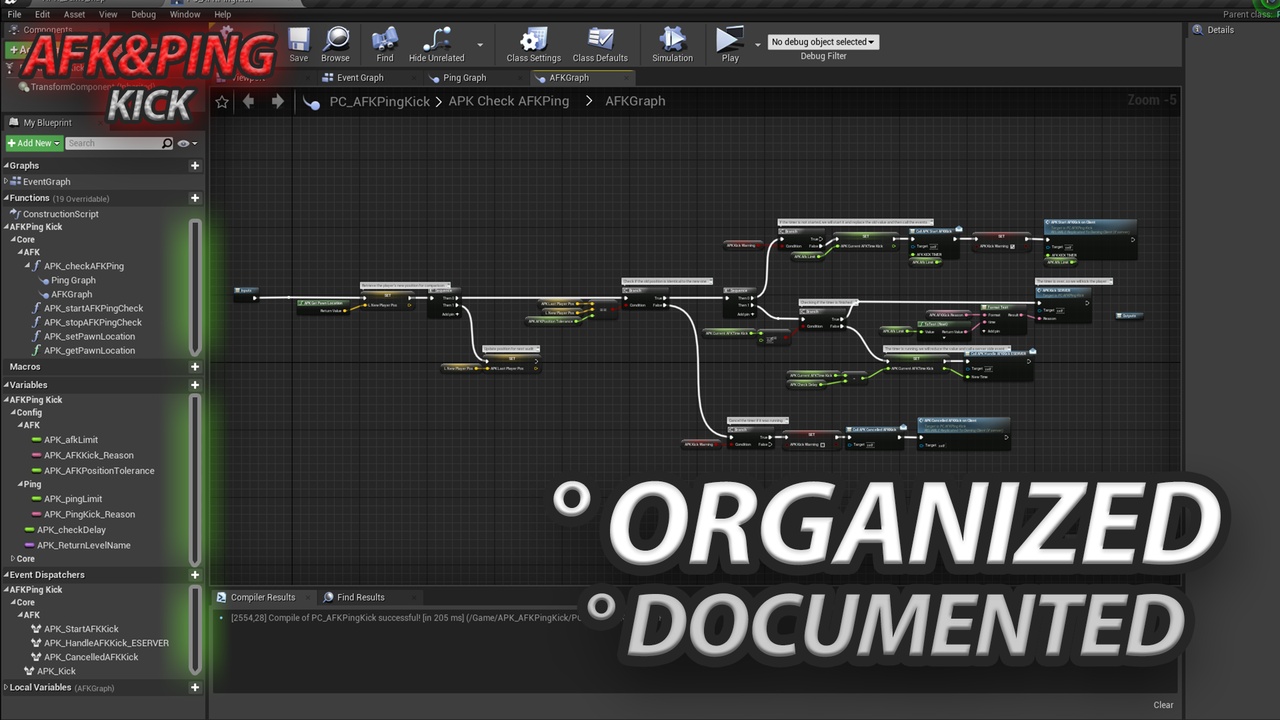Collapse the Functions section
Viewport: 1280px width, 720px height.
[6, 198]
